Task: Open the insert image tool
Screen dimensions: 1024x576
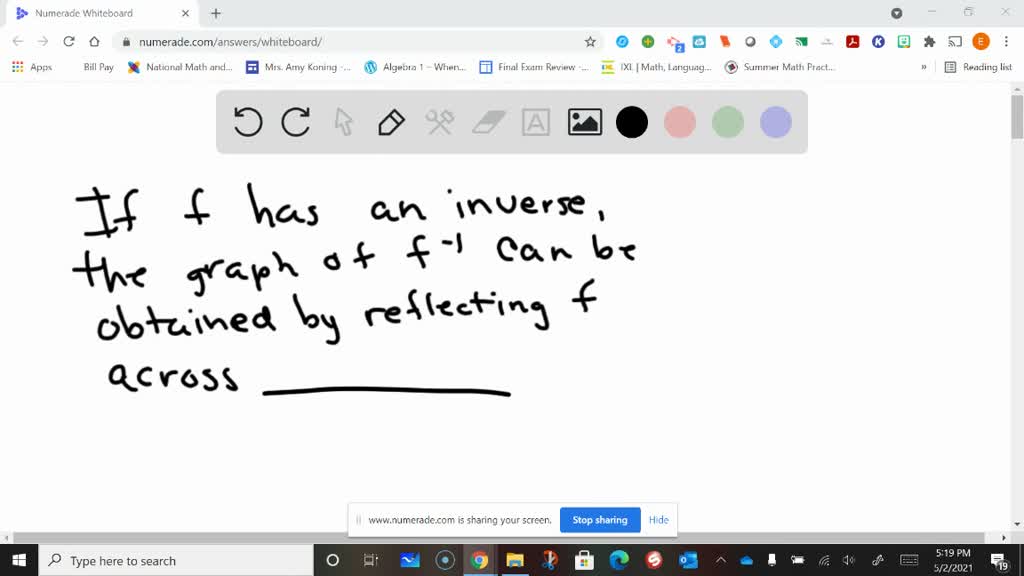Action: (x=584, y=122)
